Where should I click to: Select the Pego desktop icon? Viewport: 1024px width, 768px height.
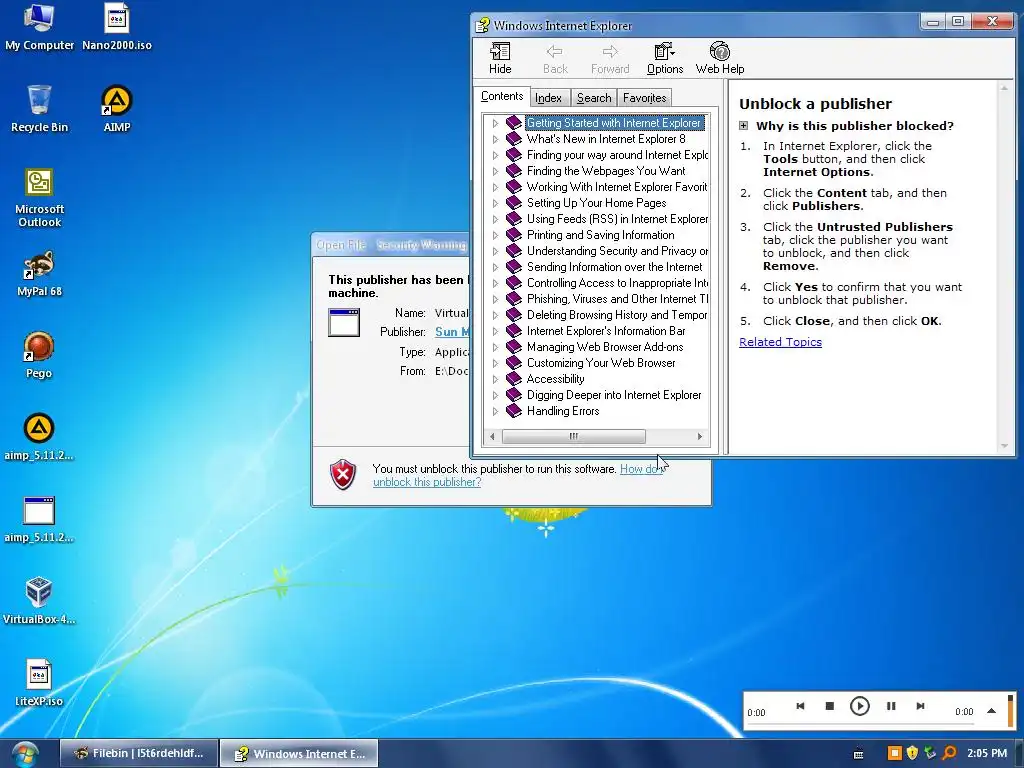tap(39, 356)
